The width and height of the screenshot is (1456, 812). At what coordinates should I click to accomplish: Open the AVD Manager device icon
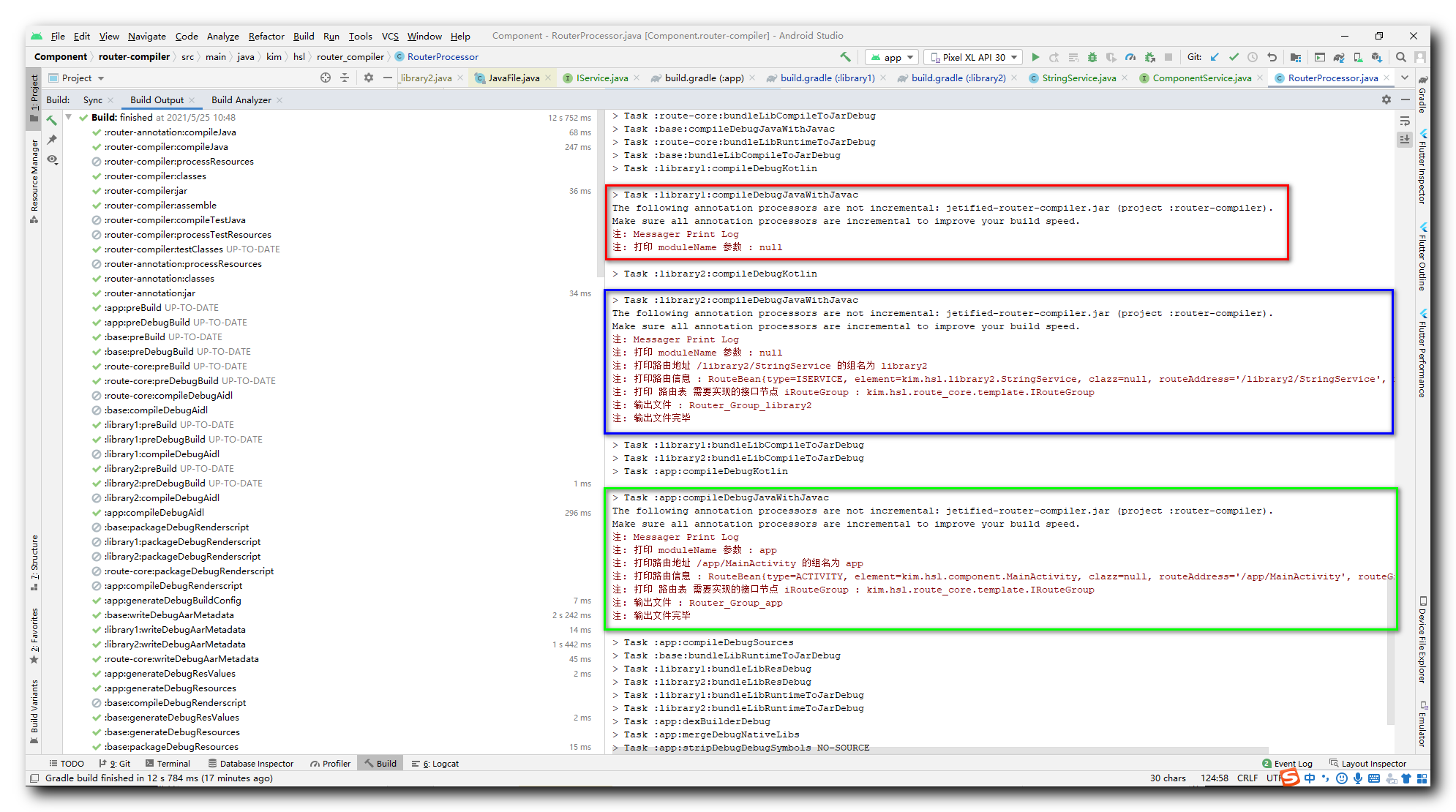(x=1358, y=57)
